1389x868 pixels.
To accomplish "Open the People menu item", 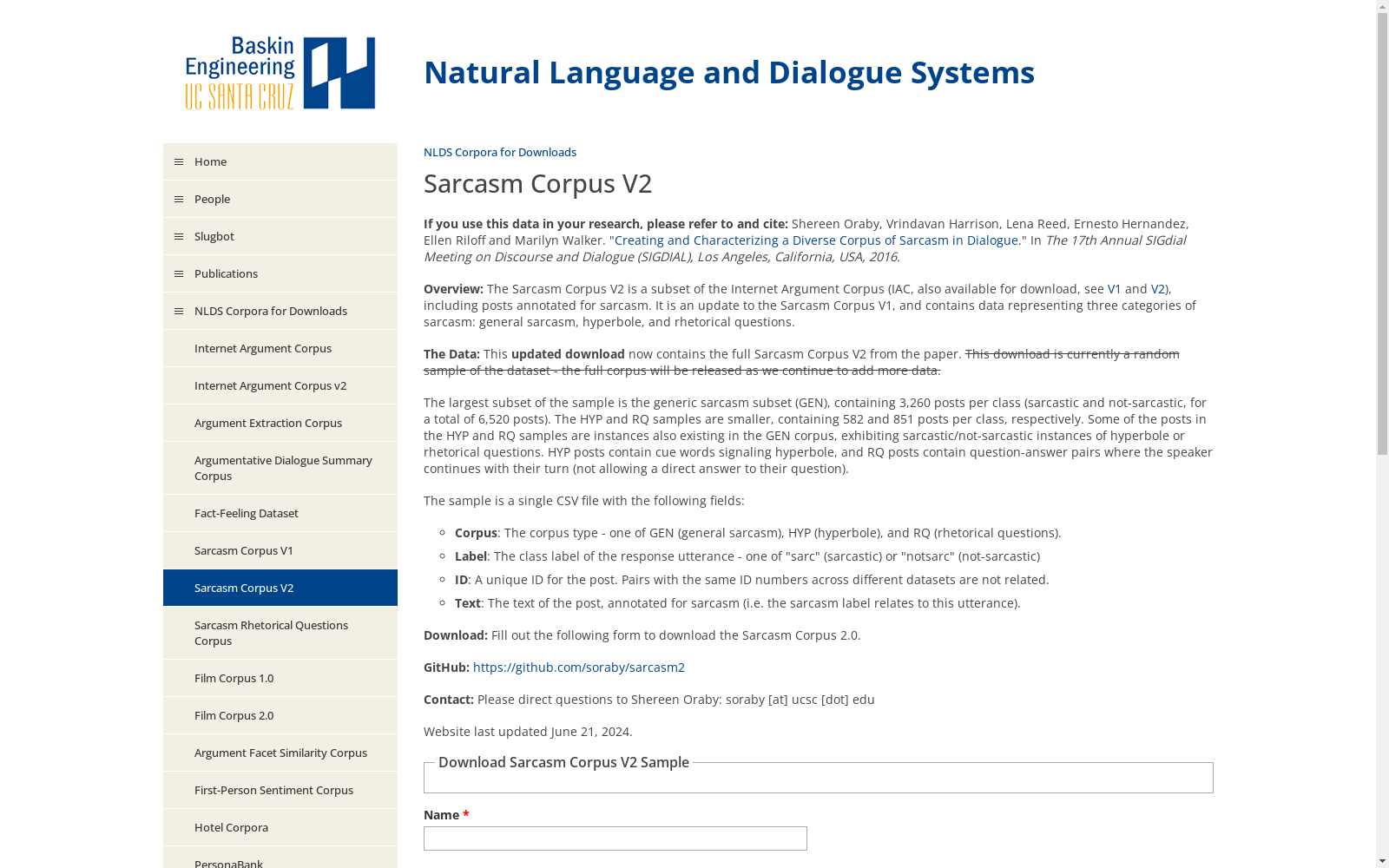I will click(280, 199).
